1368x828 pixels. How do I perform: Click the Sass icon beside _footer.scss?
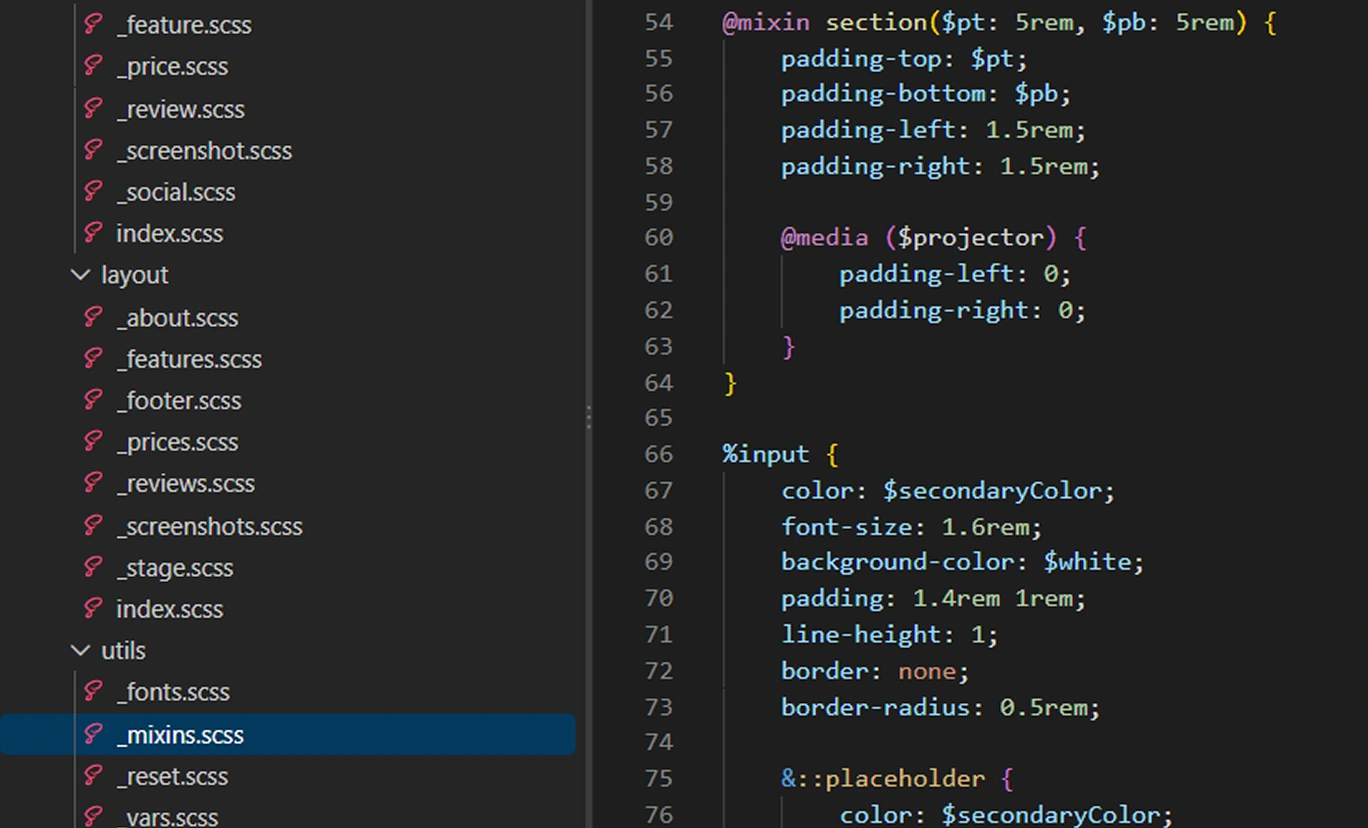pos(93,400)
